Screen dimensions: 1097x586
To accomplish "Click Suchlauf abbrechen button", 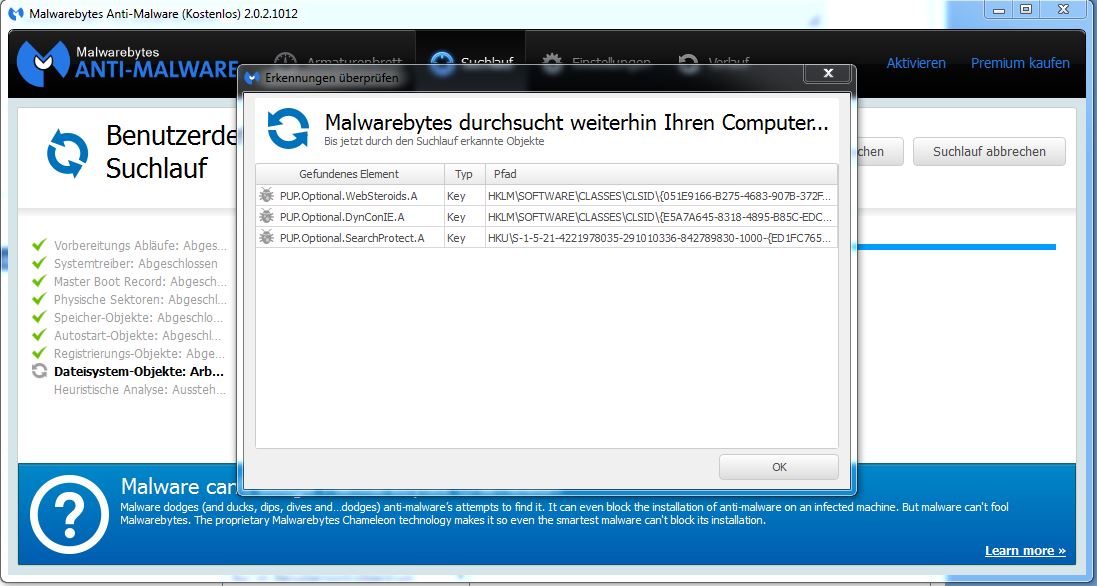I will point(989,152).
